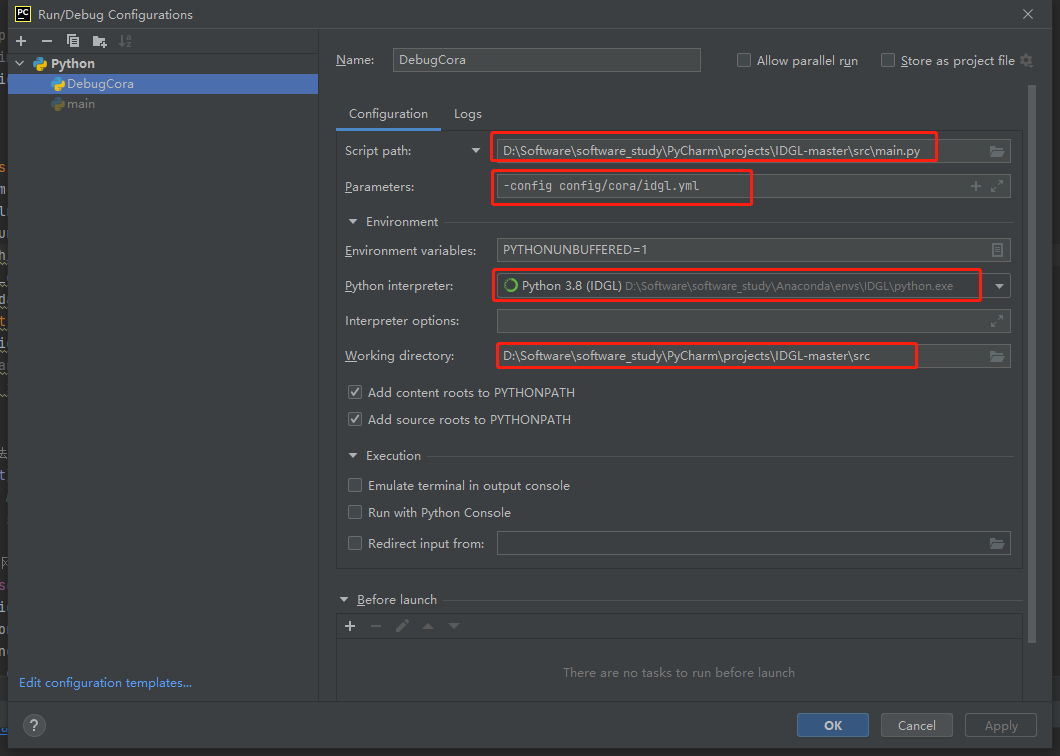Viewport: 1060px width, 756px height.
Task: Switch to the Logs tab
Action: pyautogui.click(x=467, y=114)
